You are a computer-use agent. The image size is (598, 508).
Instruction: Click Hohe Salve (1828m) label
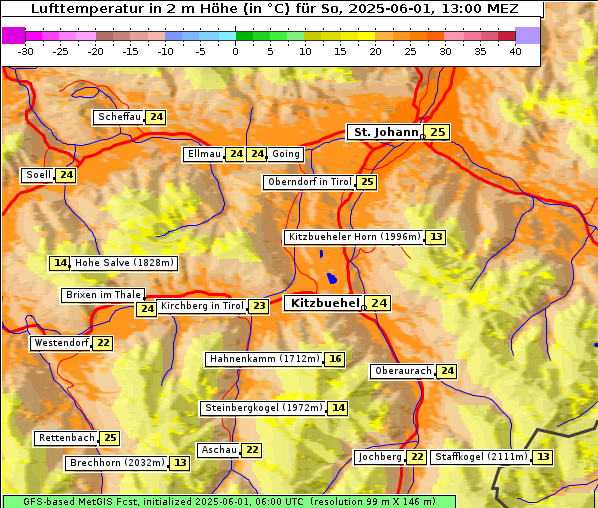pyautogui.click(x=124, y=263)
